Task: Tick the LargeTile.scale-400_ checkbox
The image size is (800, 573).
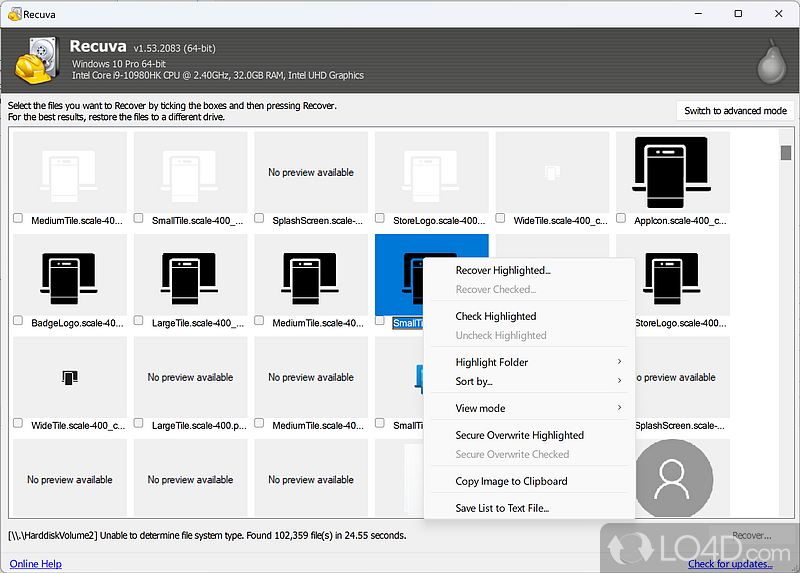Action: 138,320
